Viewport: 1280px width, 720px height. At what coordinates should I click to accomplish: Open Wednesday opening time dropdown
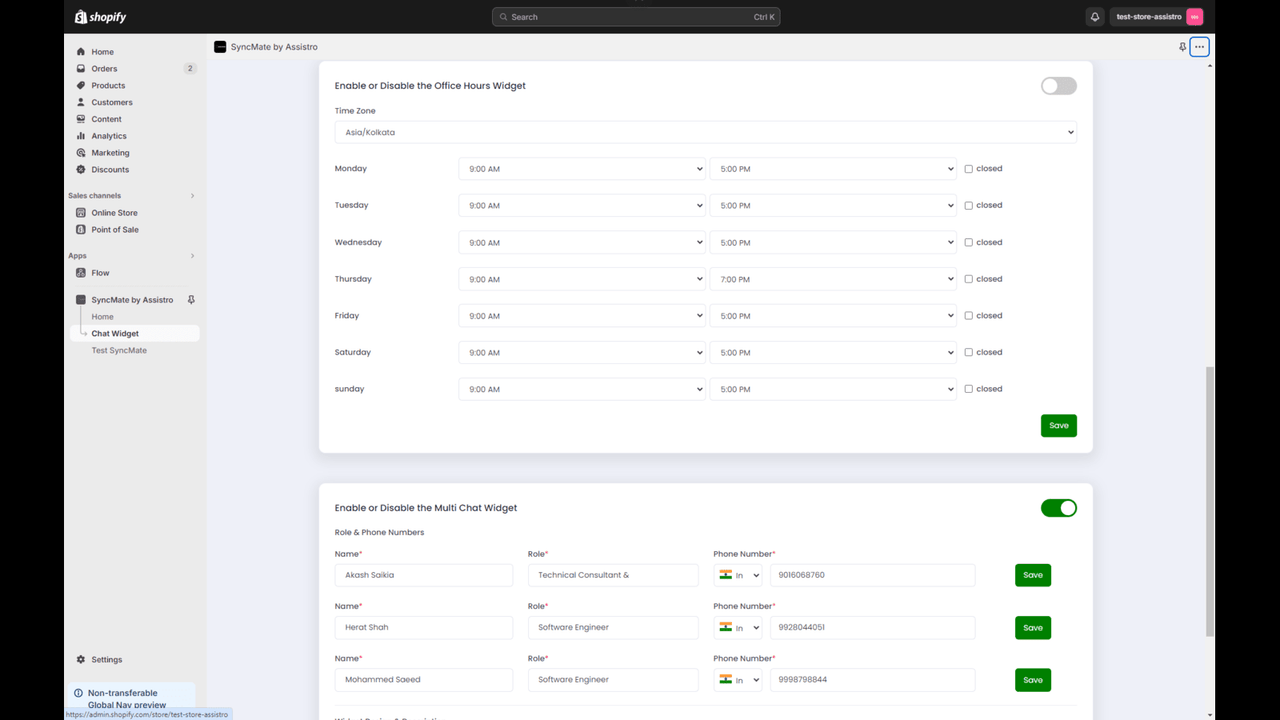click(582, 242)
